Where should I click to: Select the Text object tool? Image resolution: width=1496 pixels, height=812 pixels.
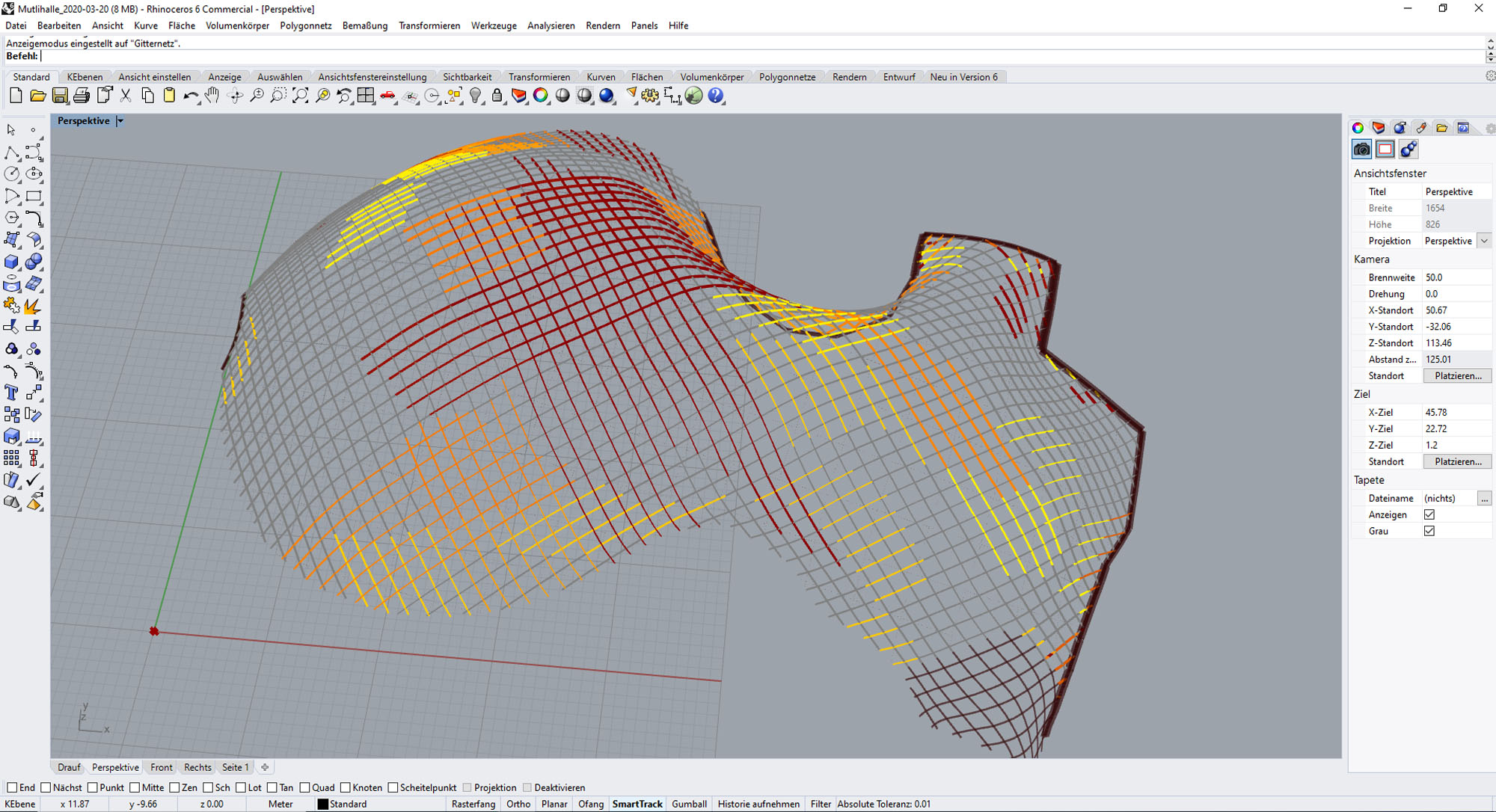tap(12, 393)
